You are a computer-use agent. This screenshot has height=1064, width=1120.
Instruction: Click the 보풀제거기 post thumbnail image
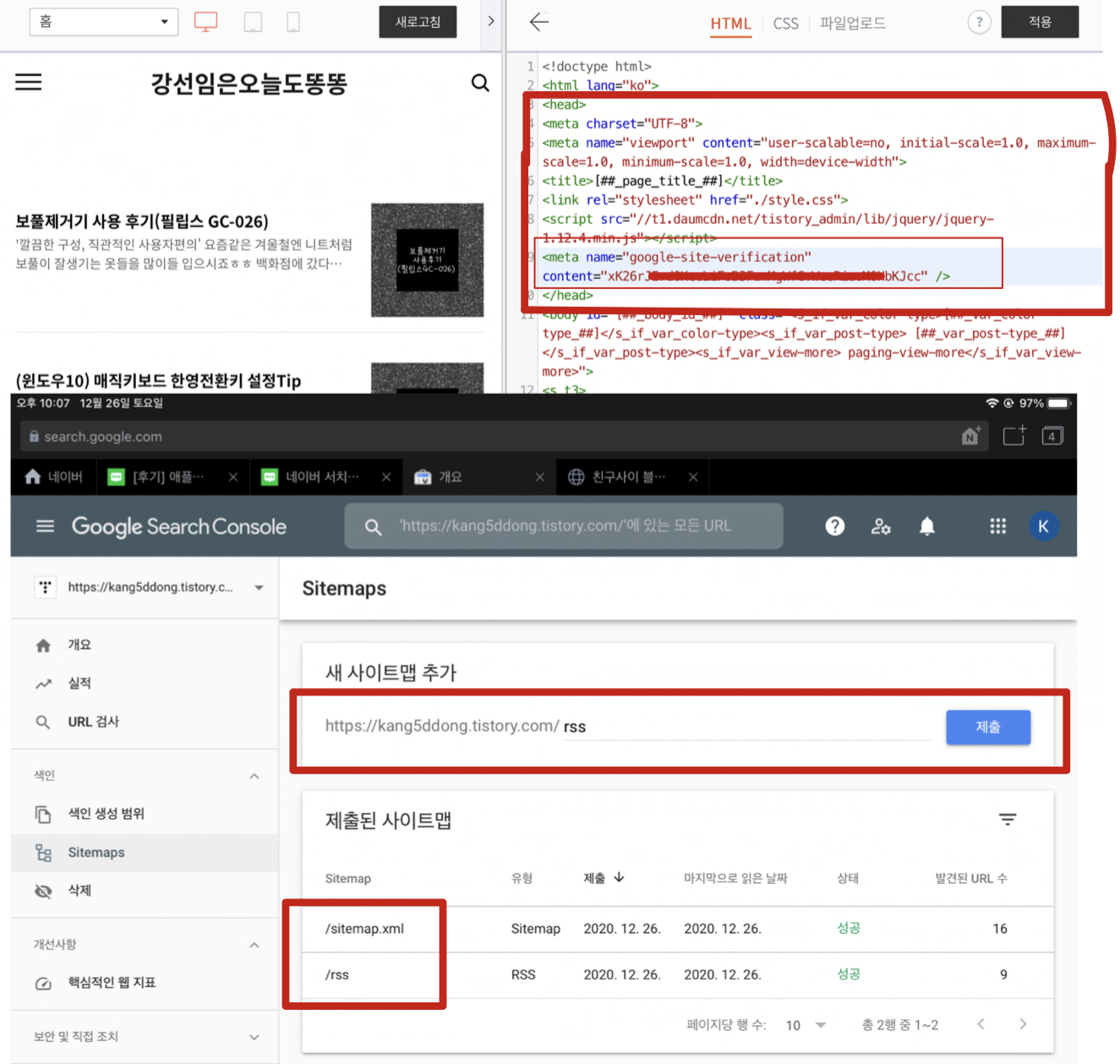pos(428,260)
